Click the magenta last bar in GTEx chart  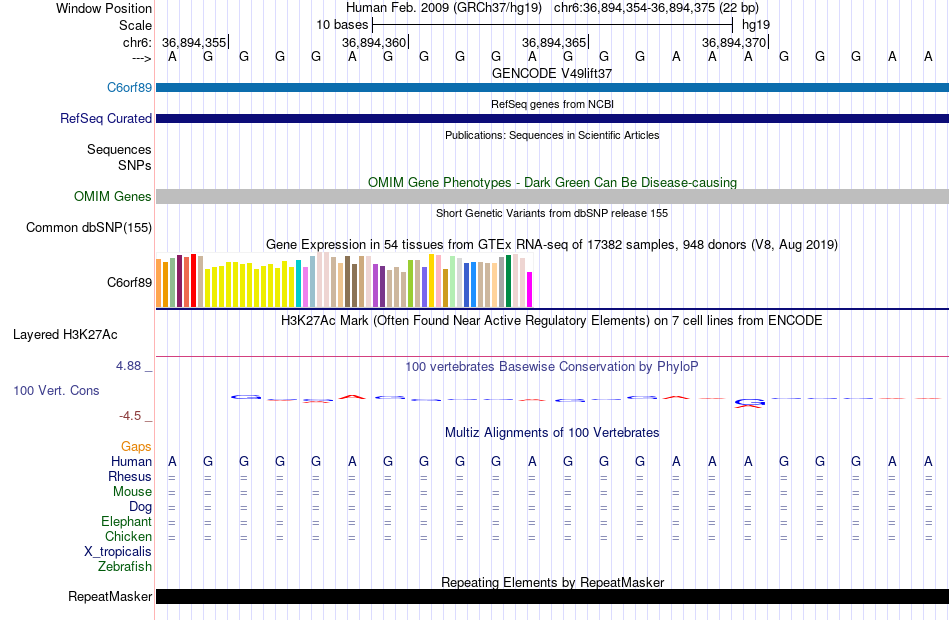[x=530, y=290]
